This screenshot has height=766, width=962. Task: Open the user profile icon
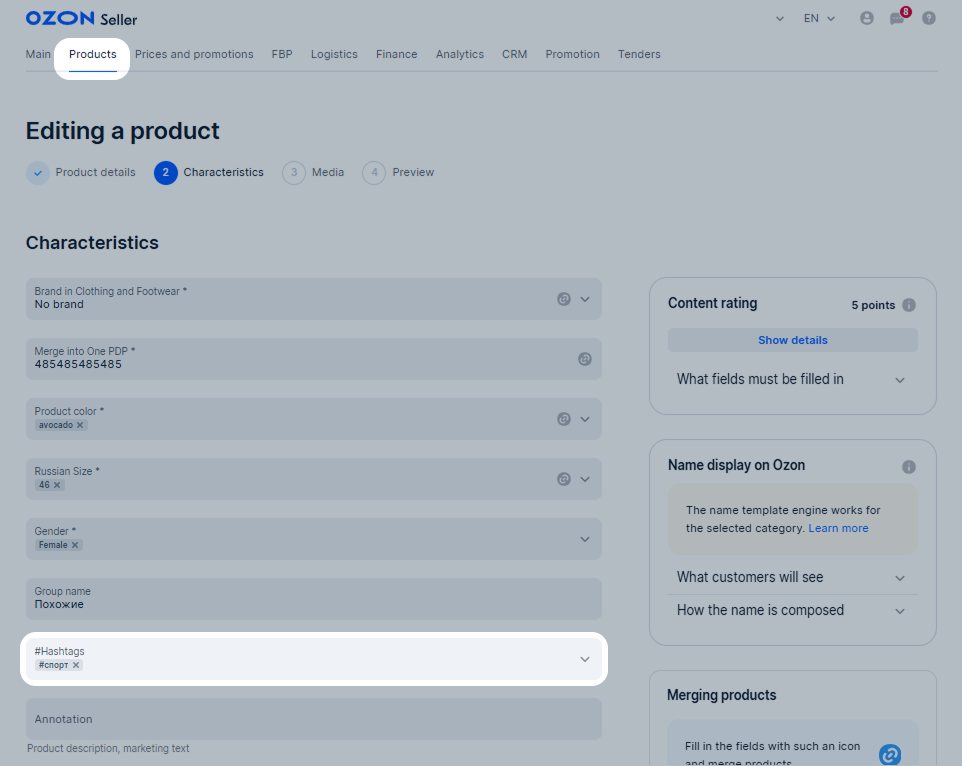pos(866,18)
